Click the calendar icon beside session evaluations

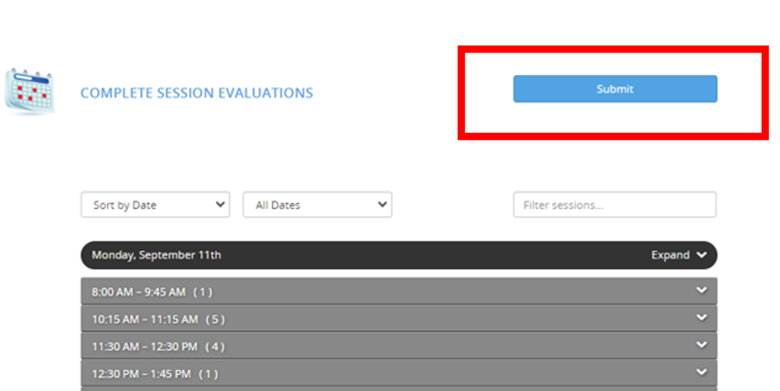click(29, 91)
